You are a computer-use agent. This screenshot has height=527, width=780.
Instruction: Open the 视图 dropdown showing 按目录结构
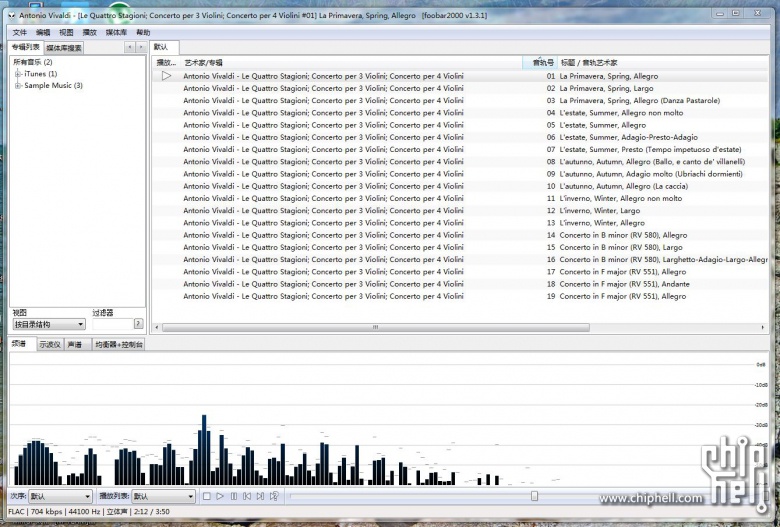coord(49,324)
